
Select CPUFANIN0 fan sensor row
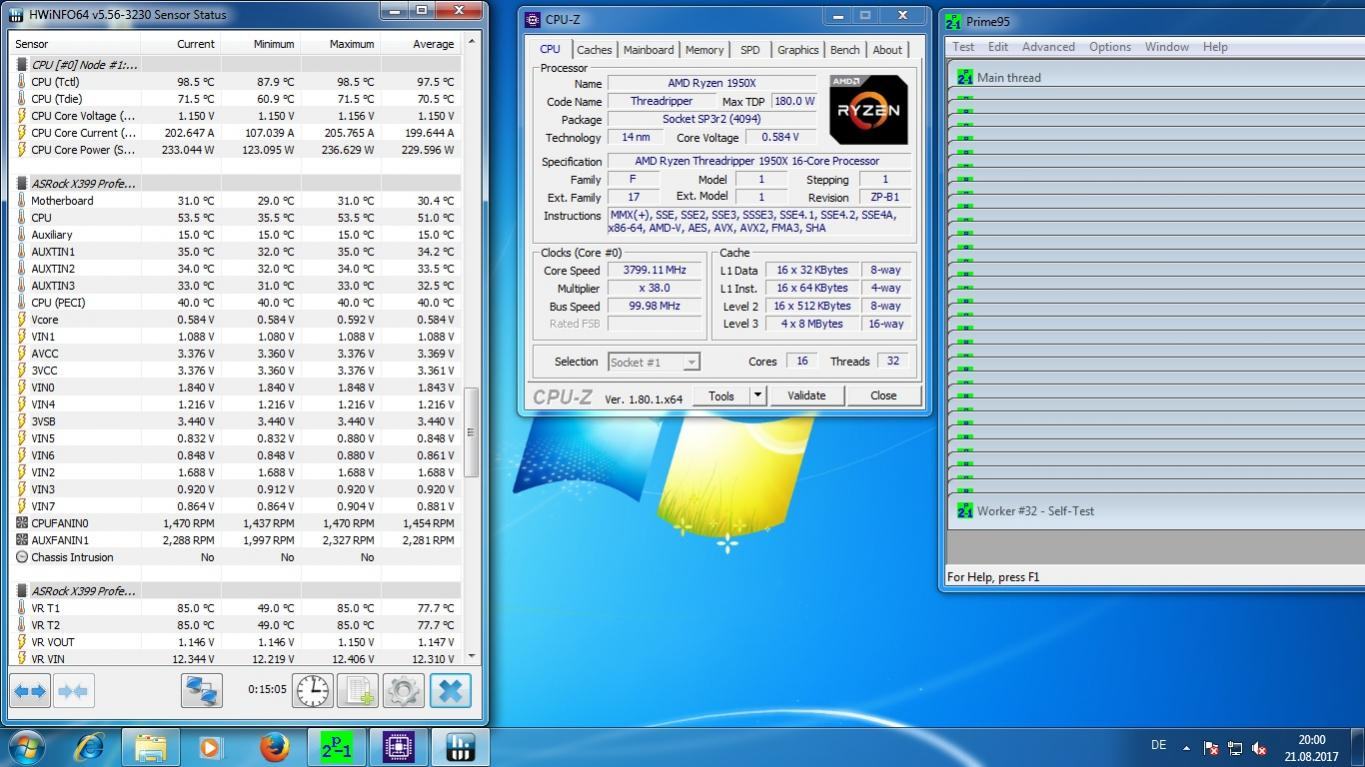pyautogui.click(x=236, y=523)
